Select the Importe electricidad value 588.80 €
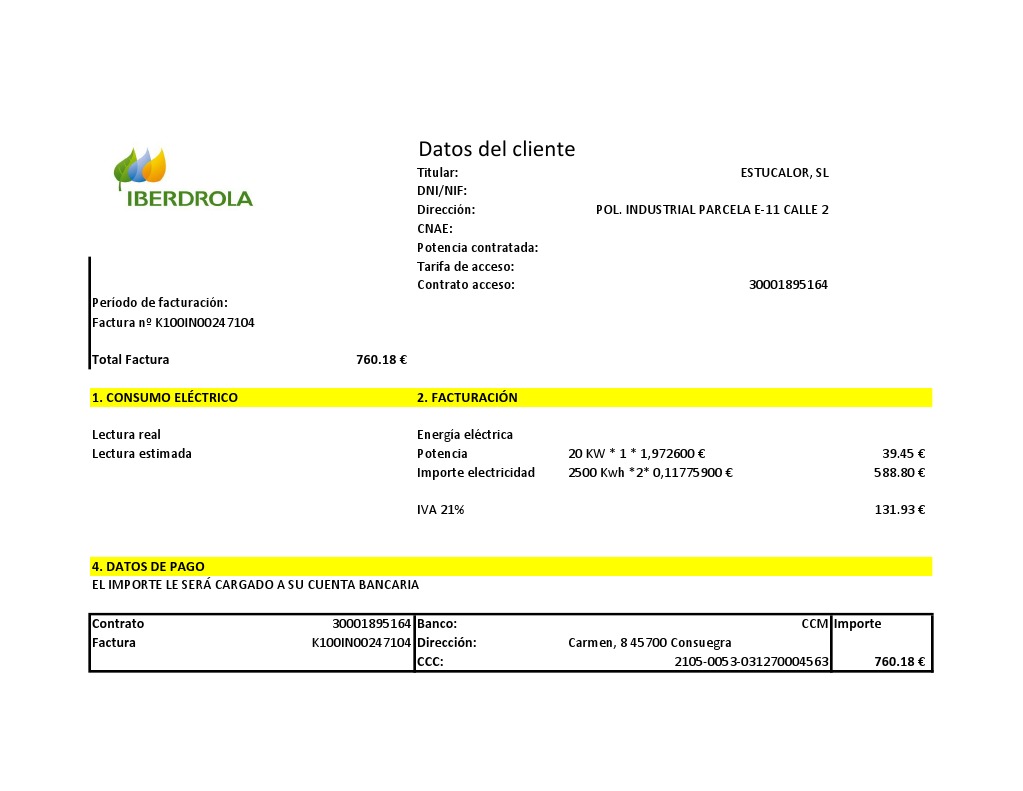The image size is (1023, 791). tap(899, 472)
